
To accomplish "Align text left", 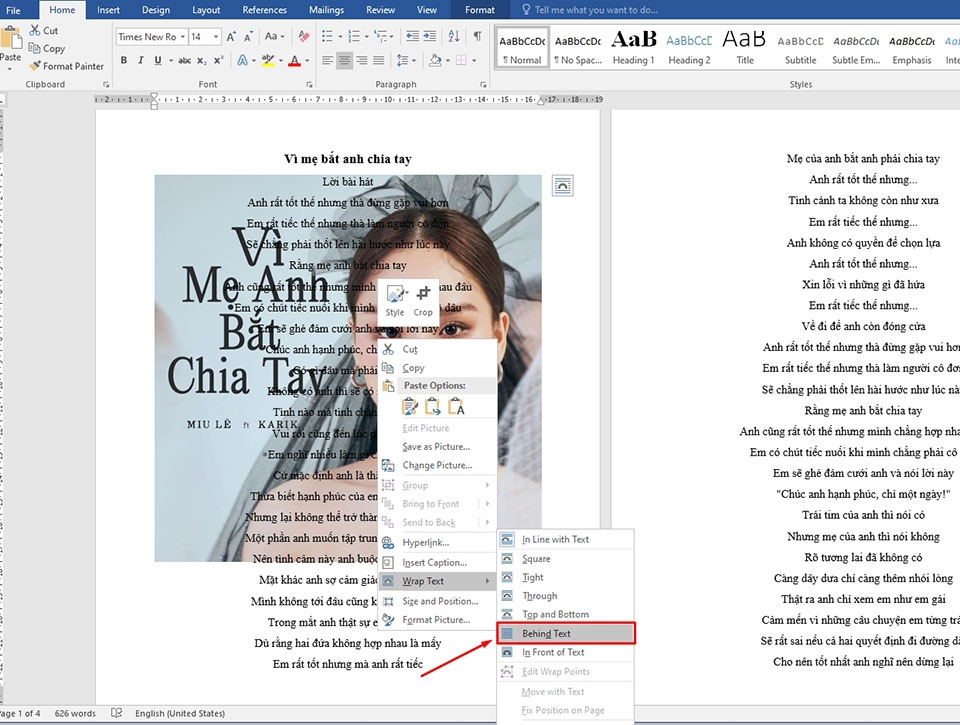I will click(x=328, y=60).
